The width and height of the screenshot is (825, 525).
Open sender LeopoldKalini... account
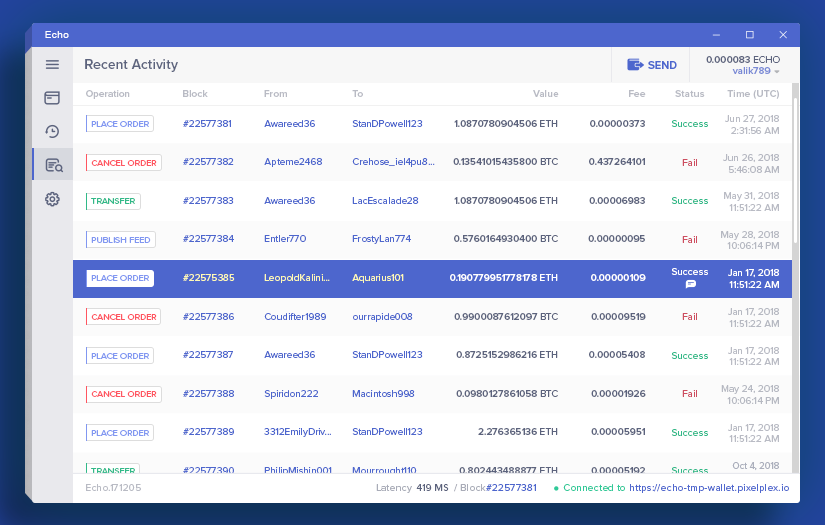[x=297, y=278]
